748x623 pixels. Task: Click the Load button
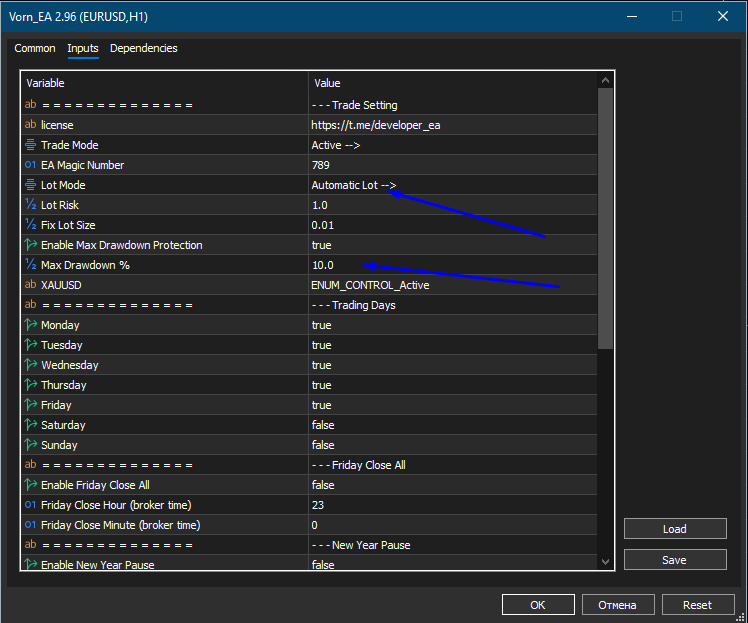(x=675, y=529)
